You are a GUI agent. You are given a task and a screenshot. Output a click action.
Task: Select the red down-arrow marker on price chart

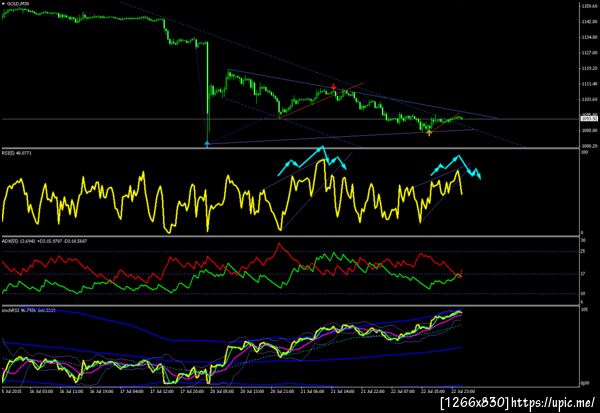point(333,87)
